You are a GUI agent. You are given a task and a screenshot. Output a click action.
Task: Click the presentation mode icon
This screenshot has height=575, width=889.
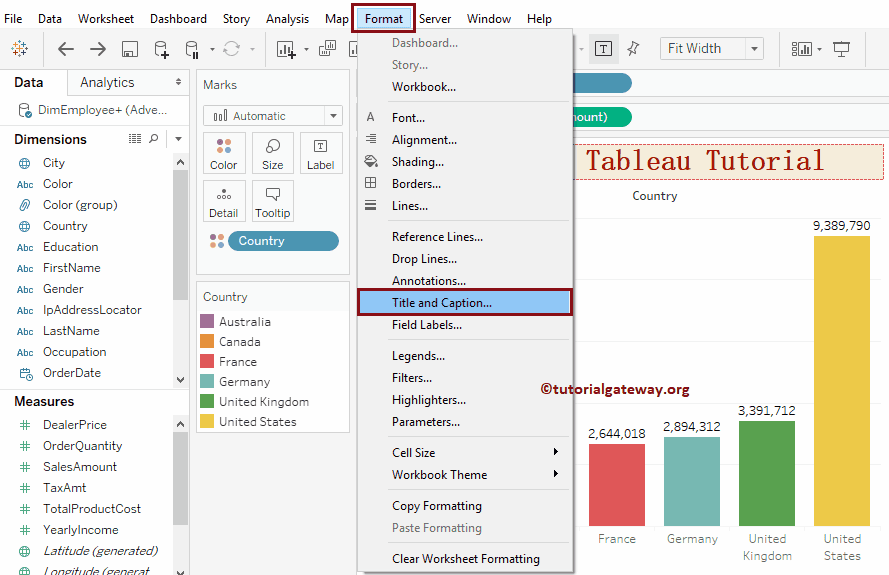pyautogui.click(x=841, y=49)
